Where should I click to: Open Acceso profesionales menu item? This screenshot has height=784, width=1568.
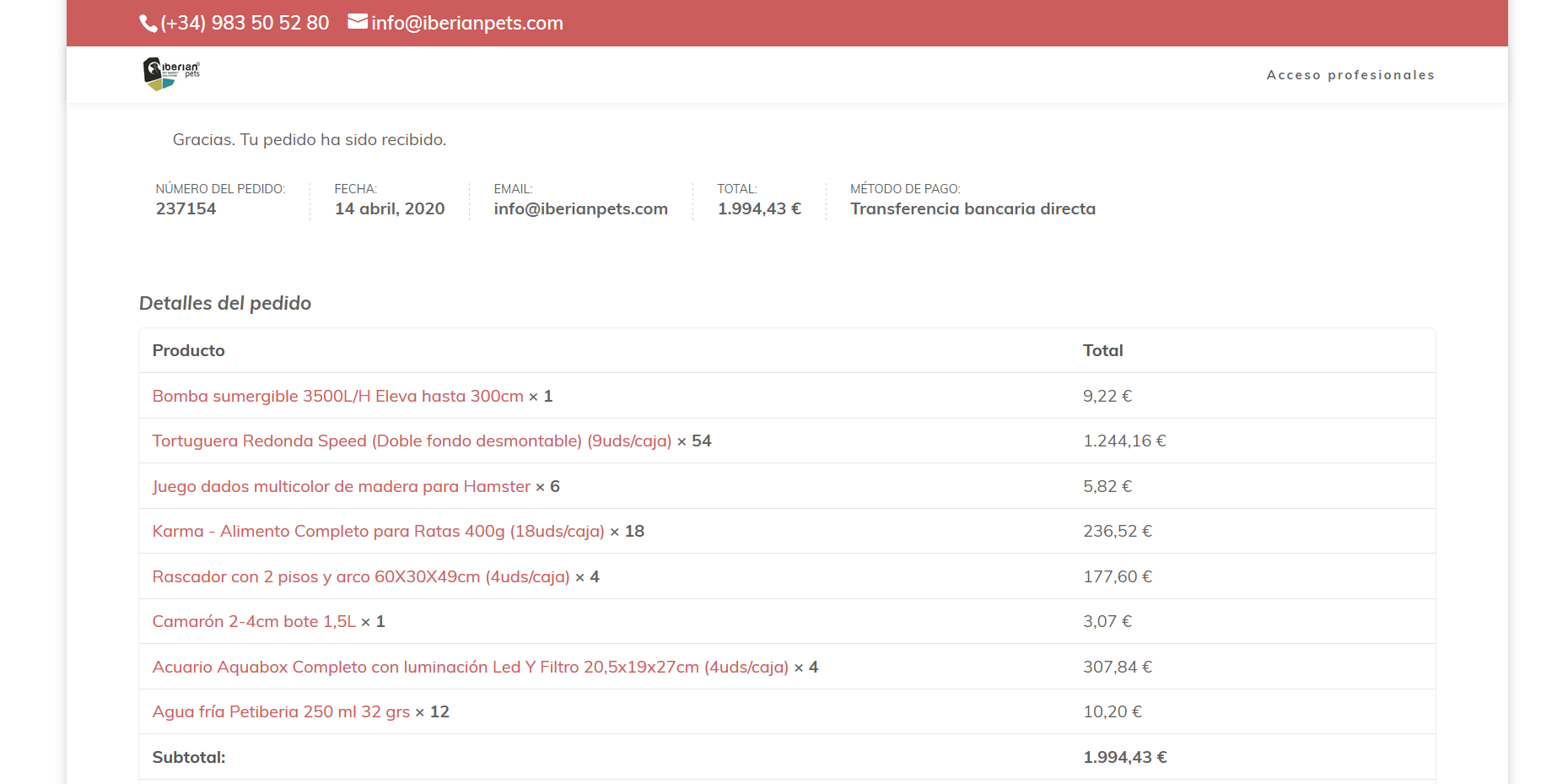tap(1350, 75)
